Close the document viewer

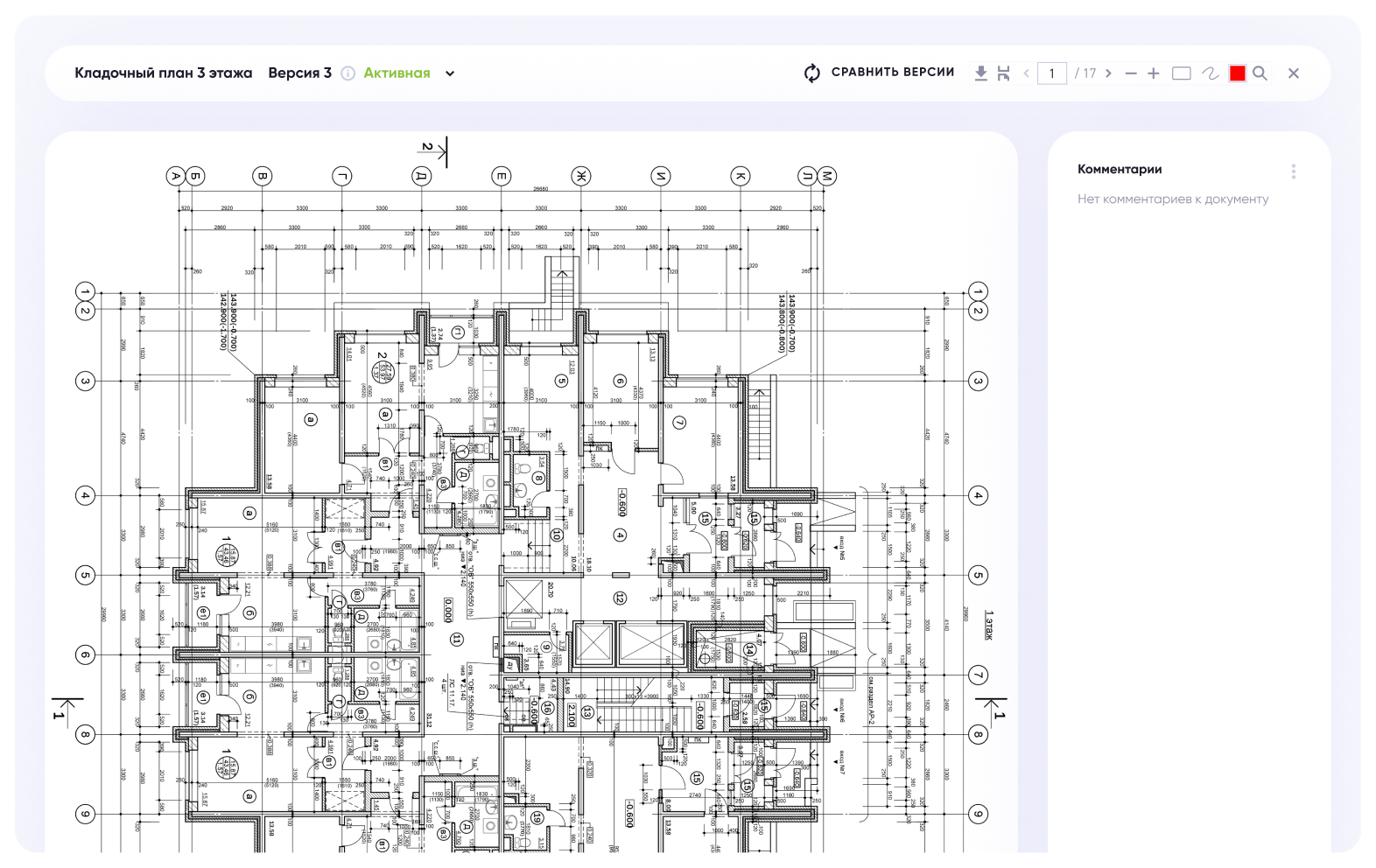click(1294, 73)
